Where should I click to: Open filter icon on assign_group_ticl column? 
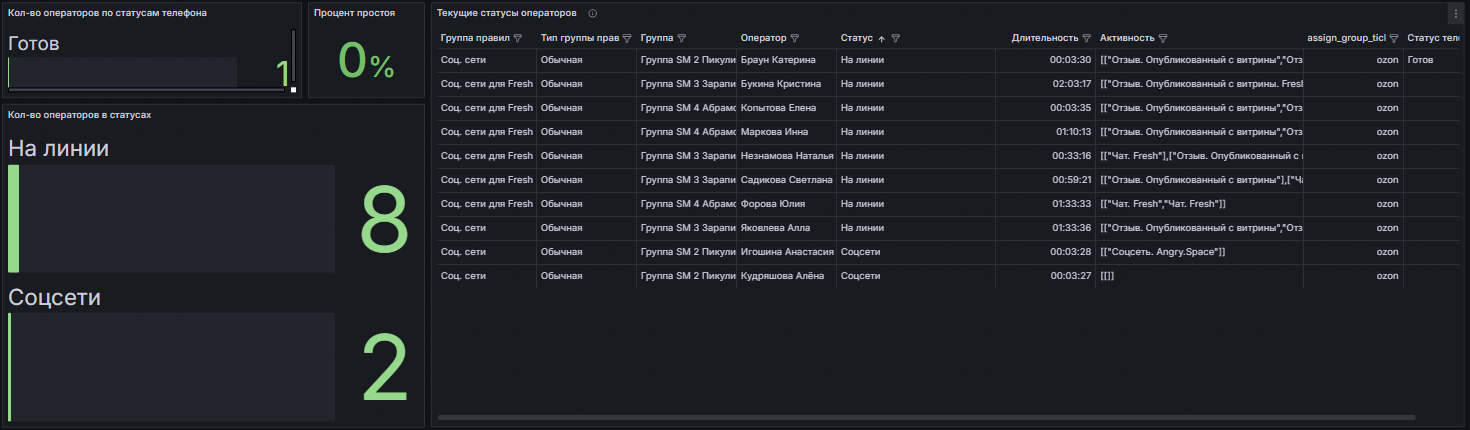tap(1394, 38)
